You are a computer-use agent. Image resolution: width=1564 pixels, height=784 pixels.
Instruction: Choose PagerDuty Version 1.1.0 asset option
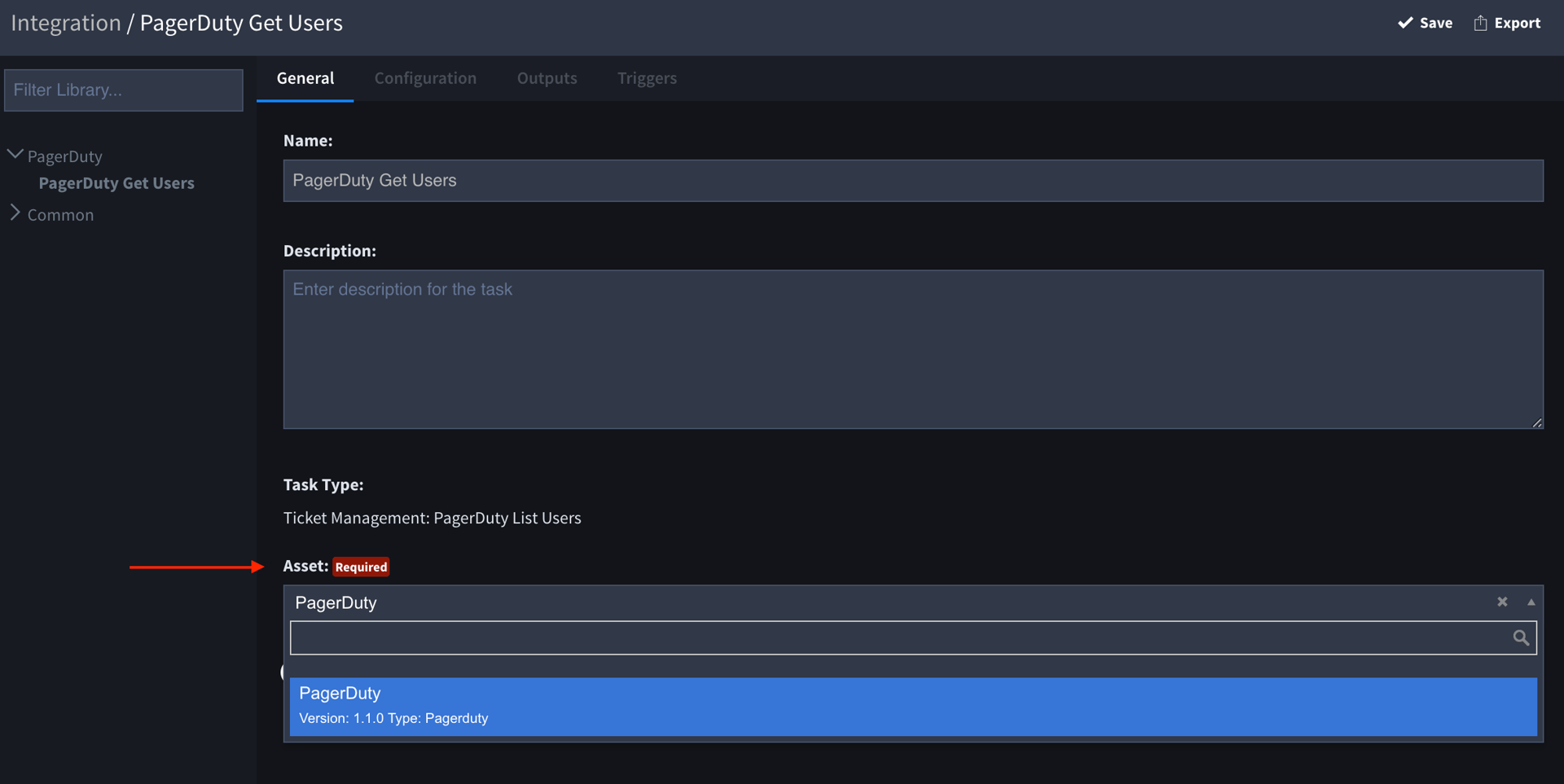[912, 706]
